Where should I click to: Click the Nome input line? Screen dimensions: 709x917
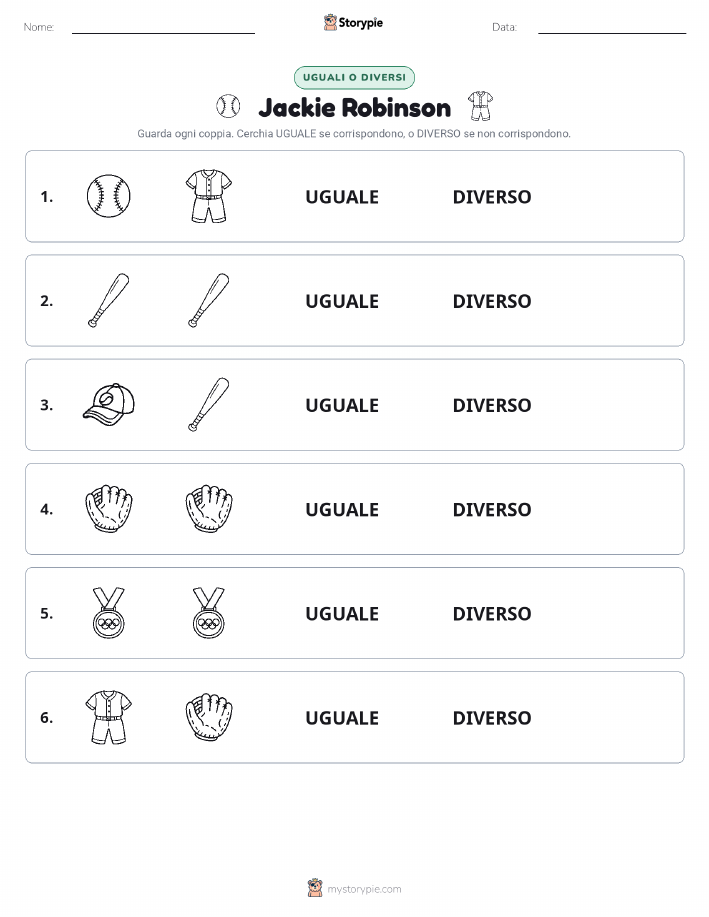click(x=163, y=28)
